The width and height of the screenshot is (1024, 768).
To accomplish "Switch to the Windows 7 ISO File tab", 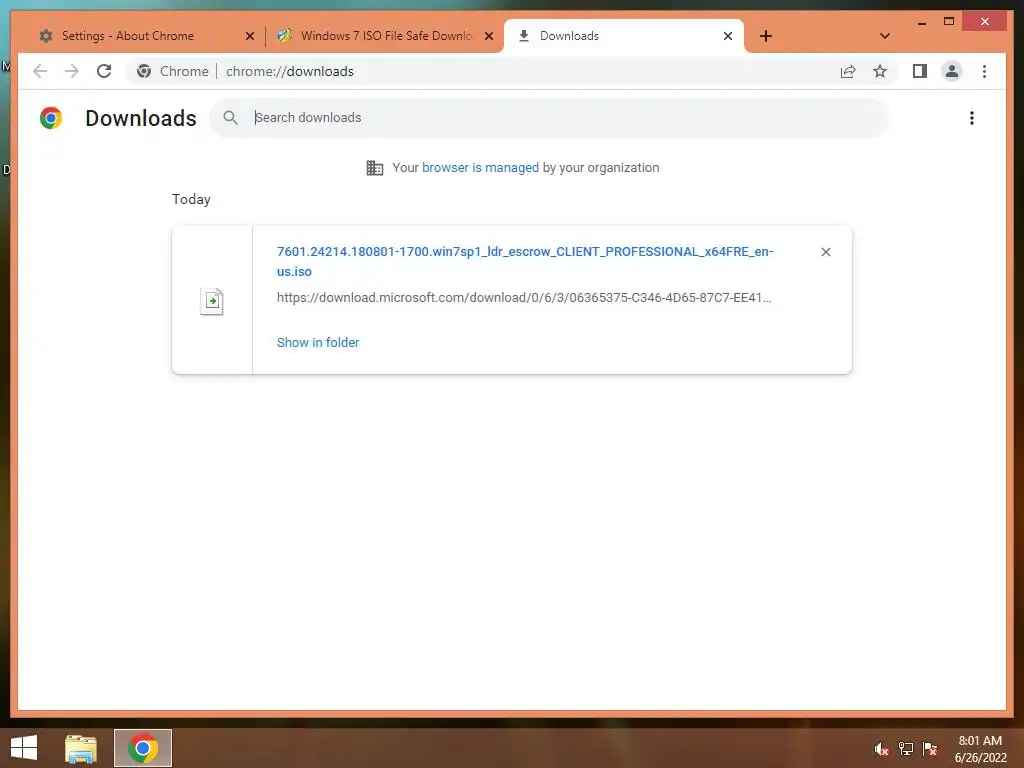I will pyautogui.click(x=385, y=36).
